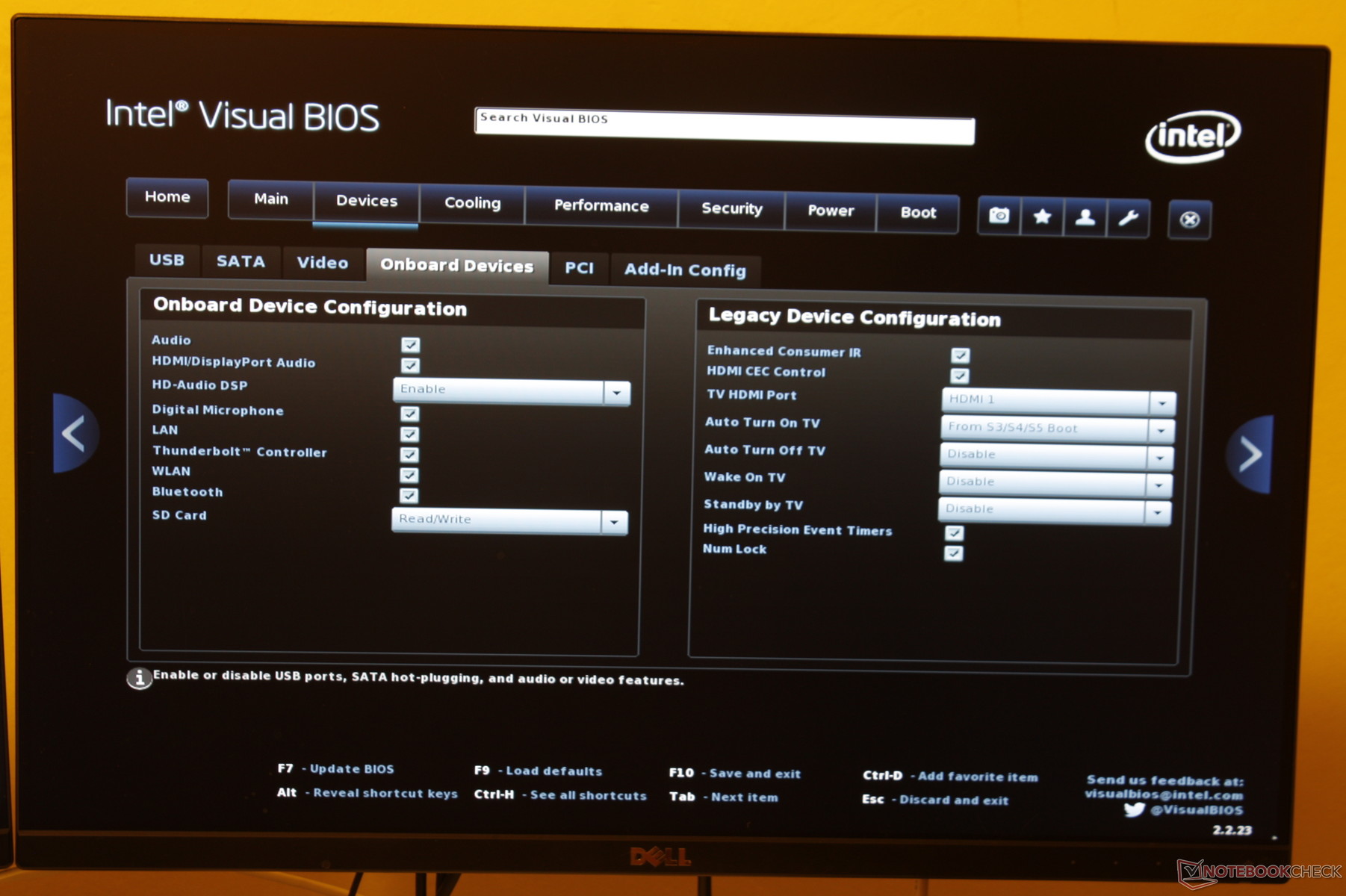Click the Twitter bird icon
Image resolution: width=1346 pixels, height=896 pixels.
coord(1133,809)
